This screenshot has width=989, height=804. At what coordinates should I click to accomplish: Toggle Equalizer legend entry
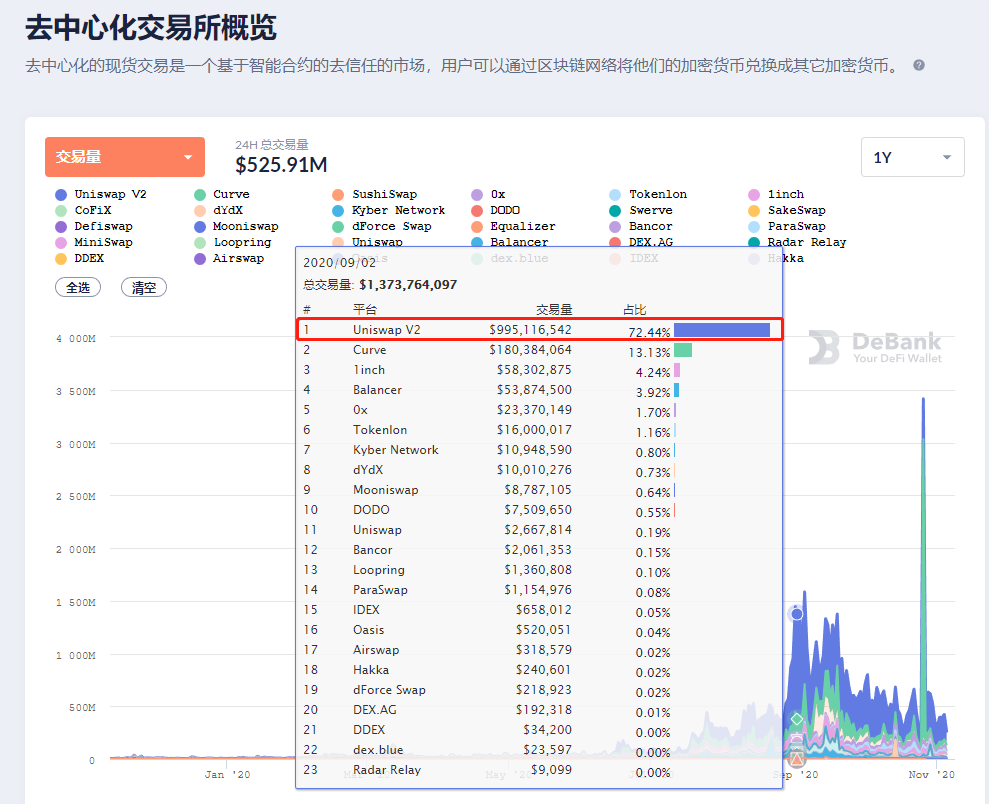(513, 226)
